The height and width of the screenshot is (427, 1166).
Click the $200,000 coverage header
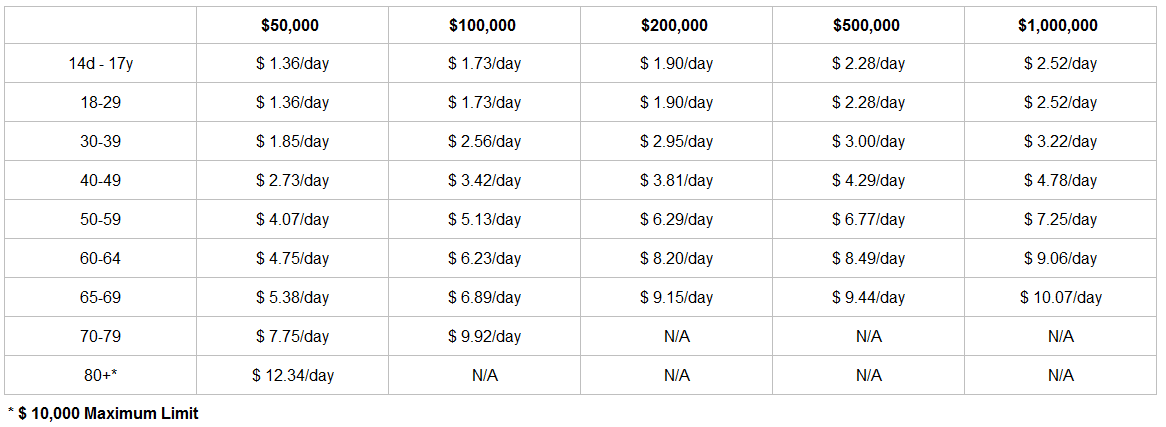tap(674, 25)
